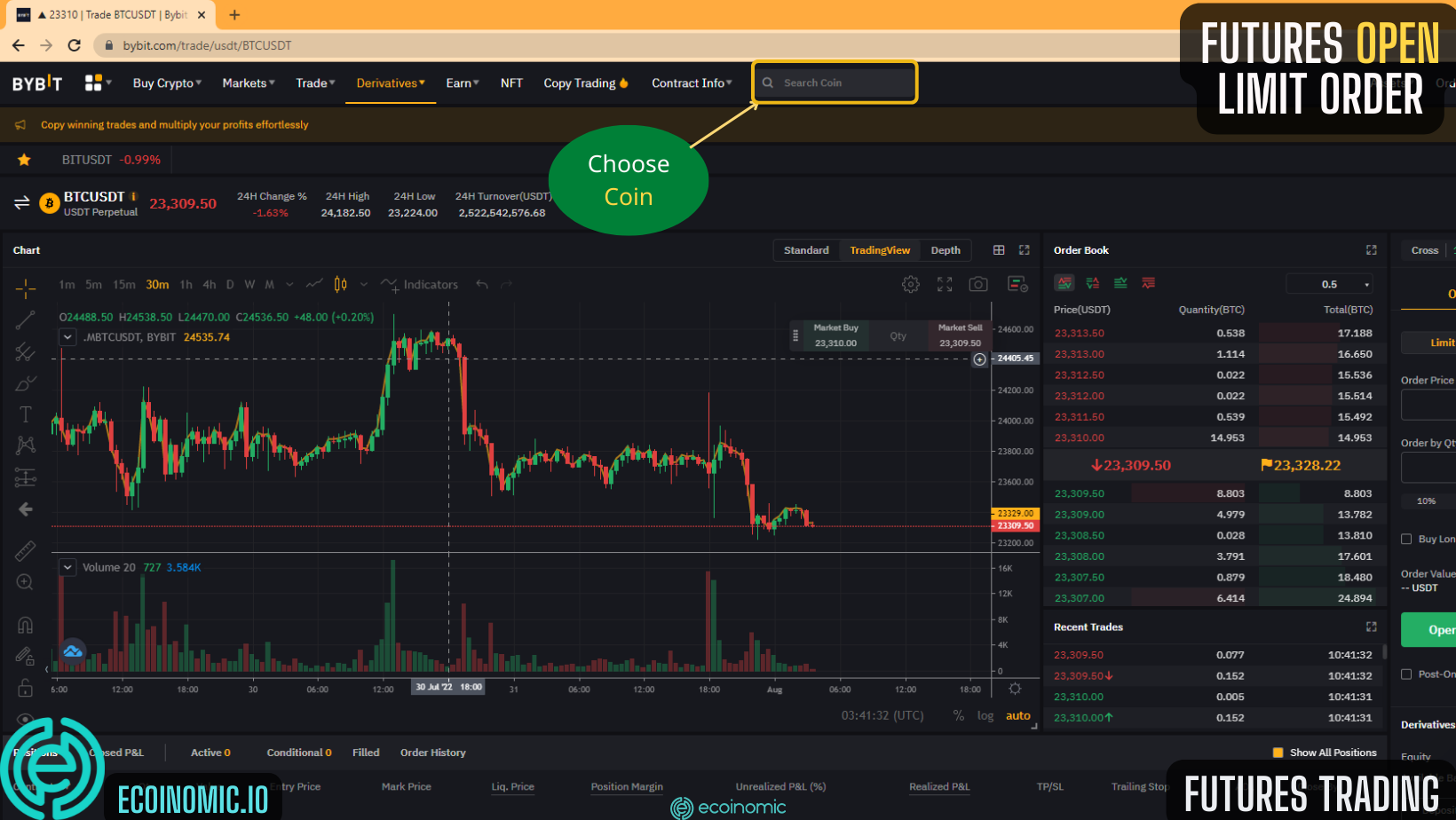The image size is (1456, 820).
Task: Show order book buy and sell comparison view
Action: [1093, 283]
